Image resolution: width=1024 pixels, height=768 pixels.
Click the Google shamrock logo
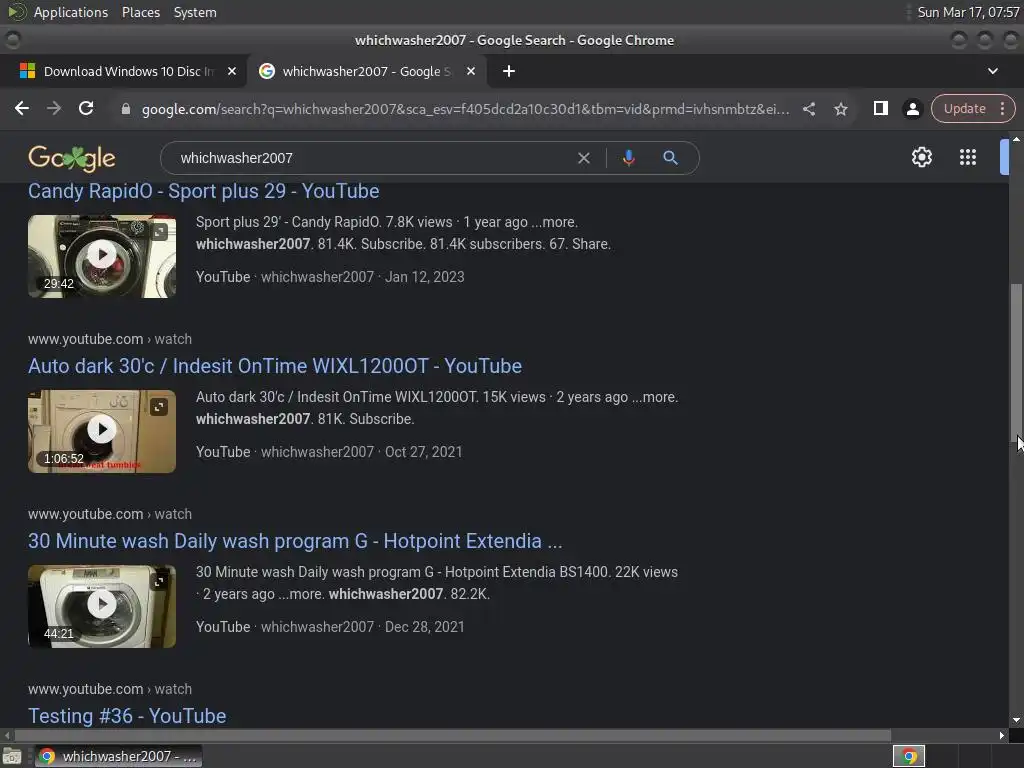71,158
